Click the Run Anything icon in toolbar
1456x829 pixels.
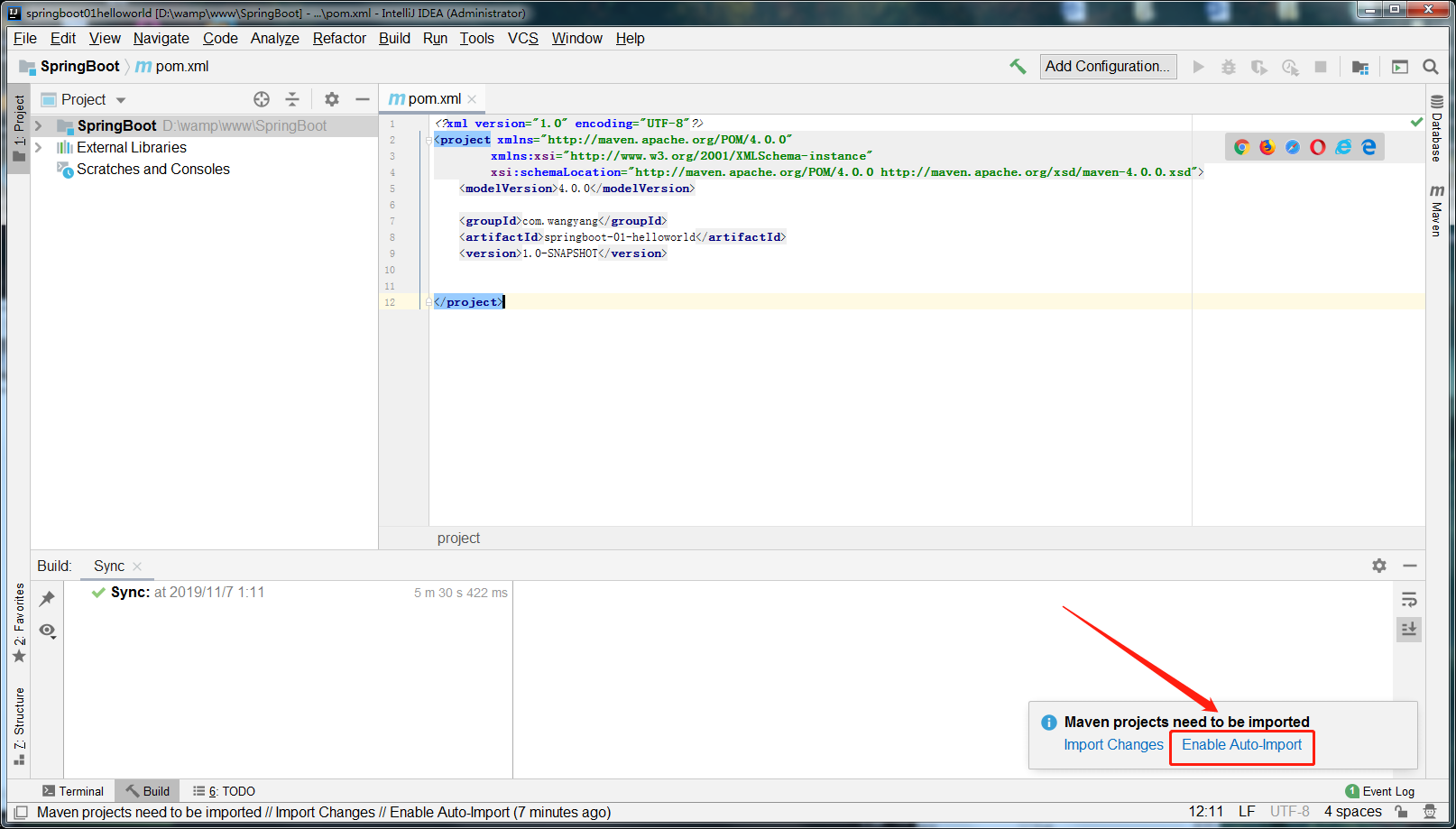coord(1400,67)
